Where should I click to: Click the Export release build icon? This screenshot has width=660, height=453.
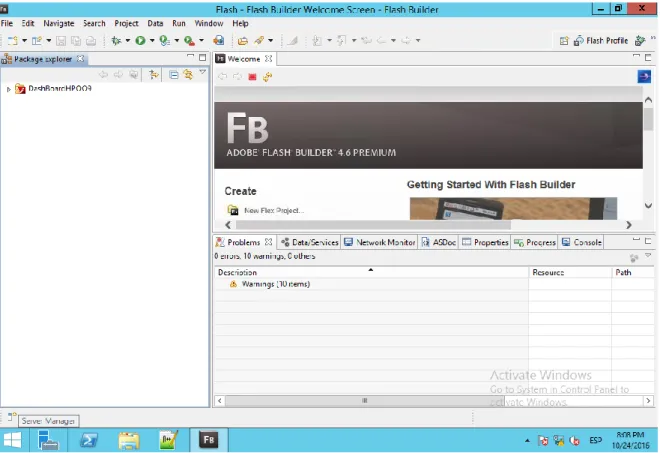[x=189, y=40]
